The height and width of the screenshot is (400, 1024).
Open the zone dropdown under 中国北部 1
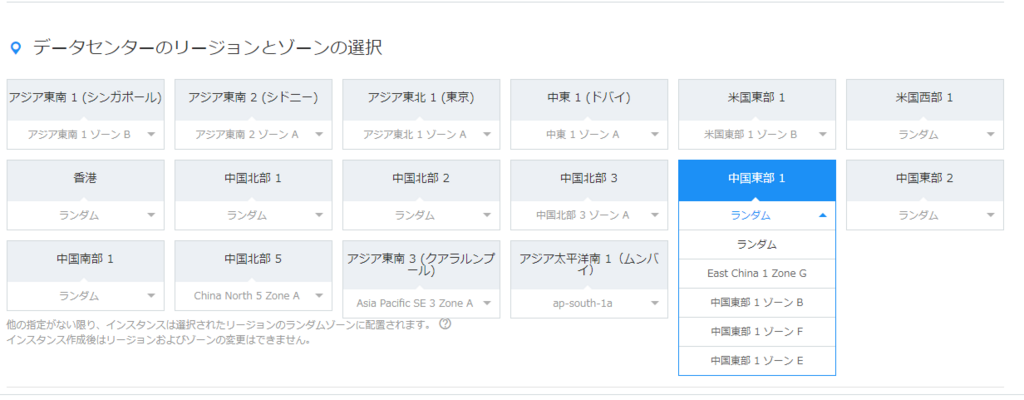[253, 216]
